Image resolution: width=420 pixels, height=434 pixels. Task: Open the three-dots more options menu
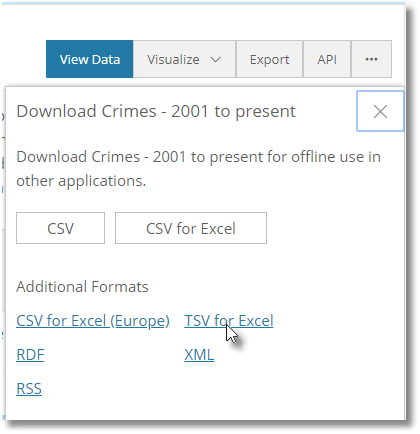[x=371, y=59]
